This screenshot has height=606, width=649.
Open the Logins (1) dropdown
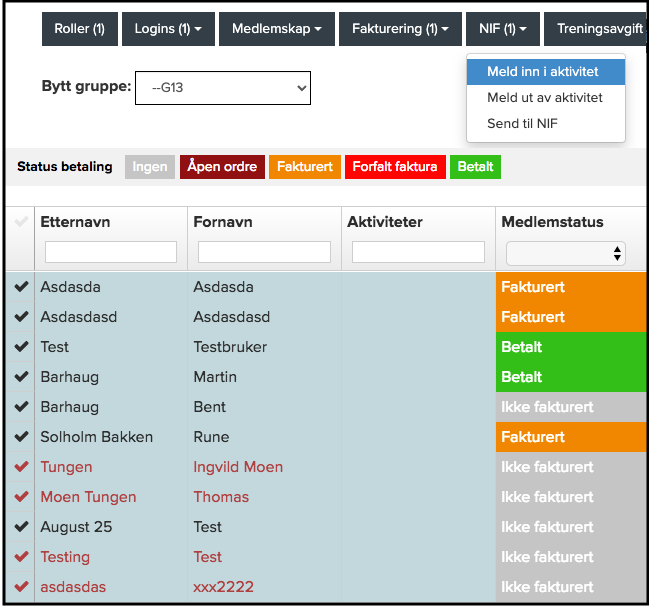pos(168,30)
